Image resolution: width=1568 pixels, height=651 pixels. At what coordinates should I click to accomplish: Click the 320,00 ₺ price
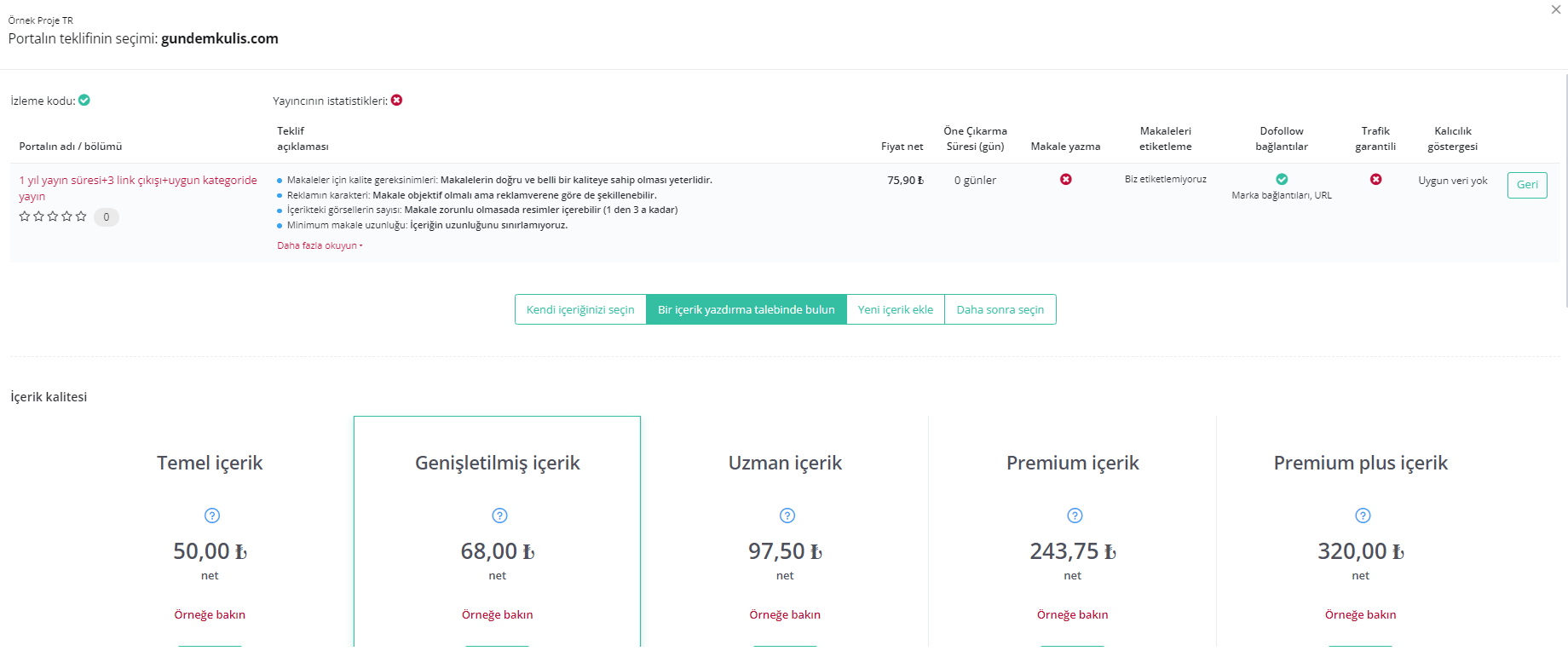[x=1361, y=551]
